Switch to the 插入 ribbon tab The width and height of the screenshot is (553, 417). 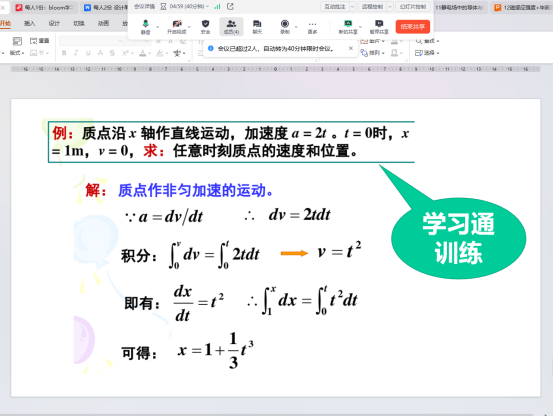pyautogui.click(x=30, y=23)
